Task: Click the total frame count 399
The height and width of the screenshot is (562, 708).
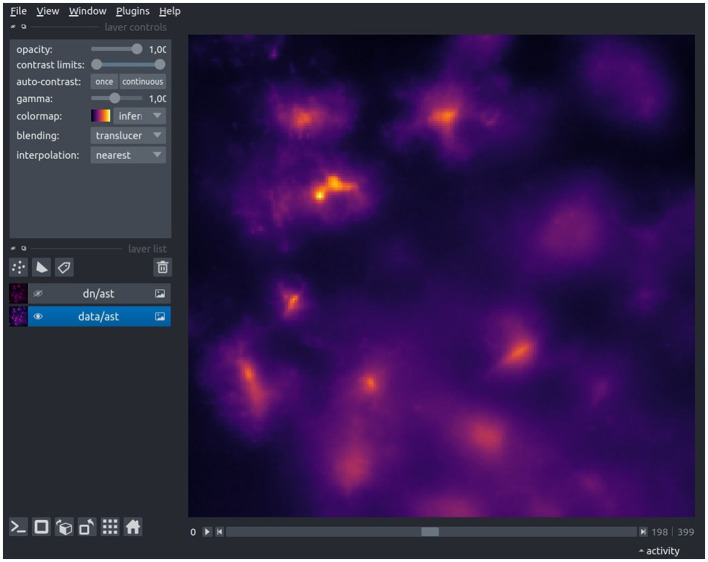Action: [x=686, y=532]
